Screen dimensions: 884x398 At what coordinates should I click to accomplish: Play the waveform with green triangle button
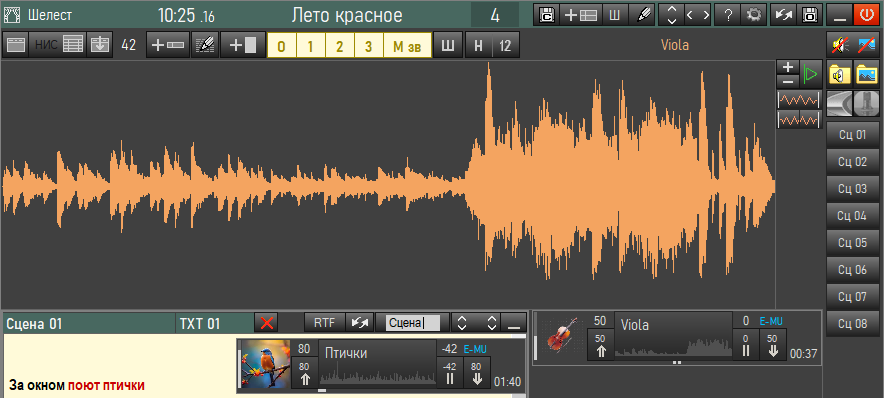coord(810,74)
